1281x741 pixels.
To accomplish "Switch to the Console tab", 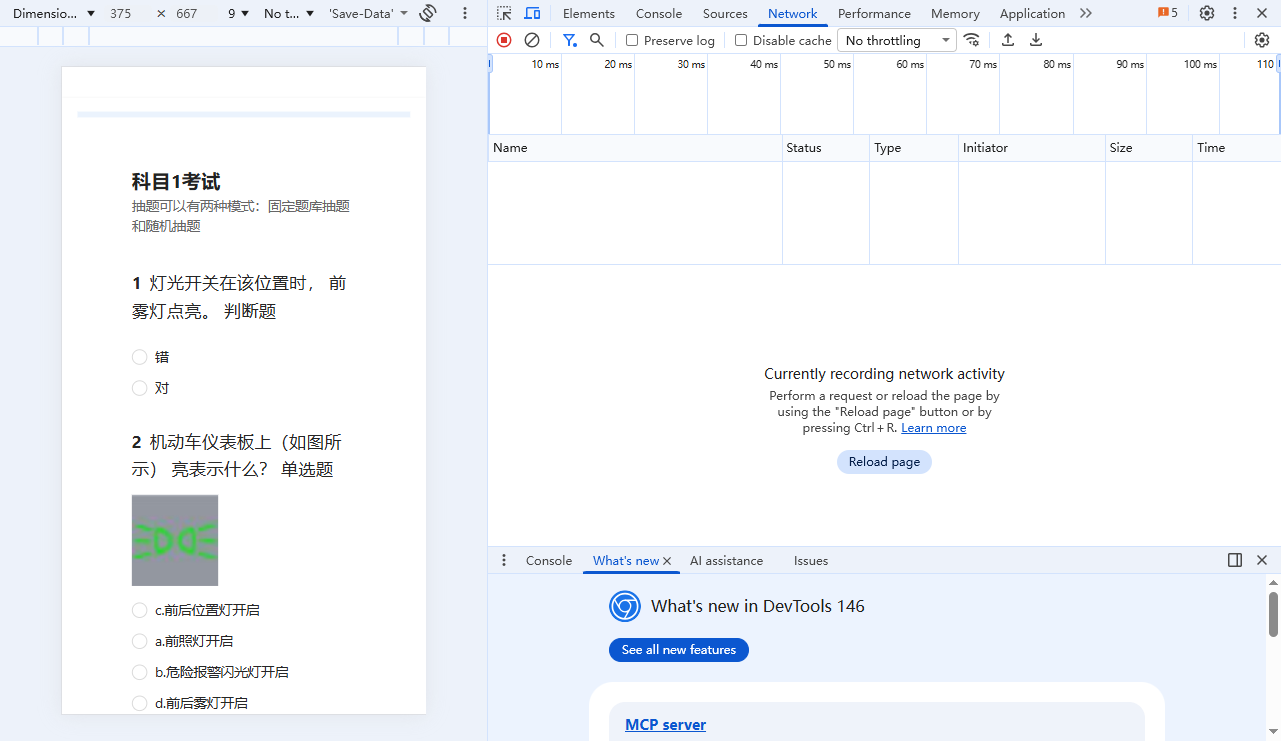I will 658,13.
